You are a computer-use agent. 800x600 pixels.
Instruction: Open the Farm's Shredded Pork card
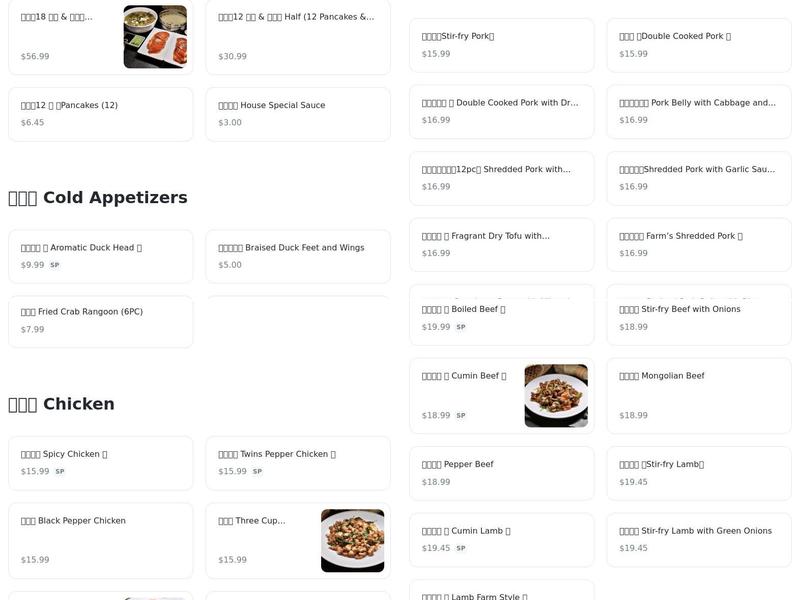pyautogui.click(x=697, y=245)
